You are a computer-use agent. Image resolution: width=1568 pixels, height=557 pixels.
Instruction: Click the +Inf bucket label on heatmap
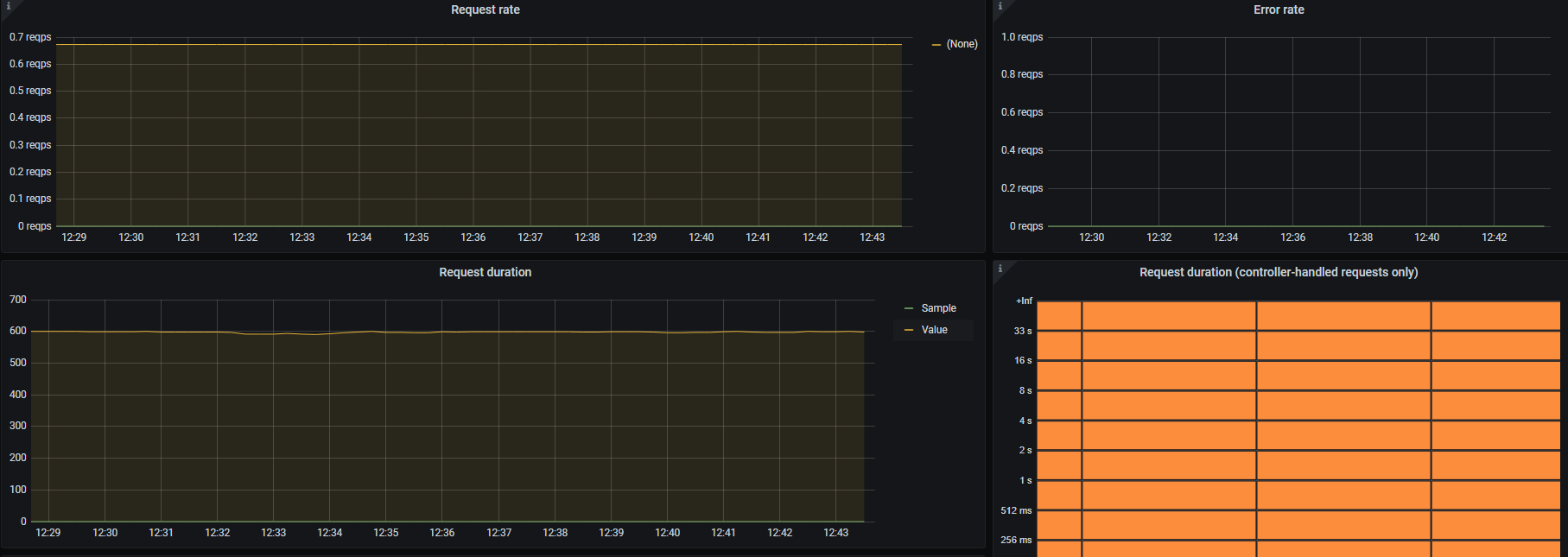click(1024, 301)
